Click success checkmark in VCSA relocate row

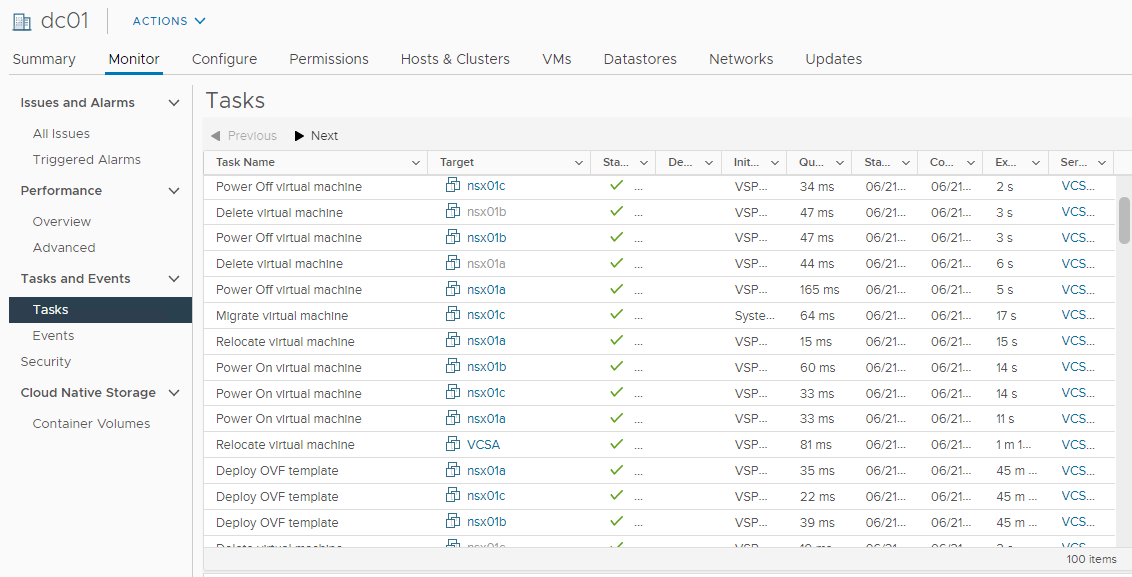616,444
